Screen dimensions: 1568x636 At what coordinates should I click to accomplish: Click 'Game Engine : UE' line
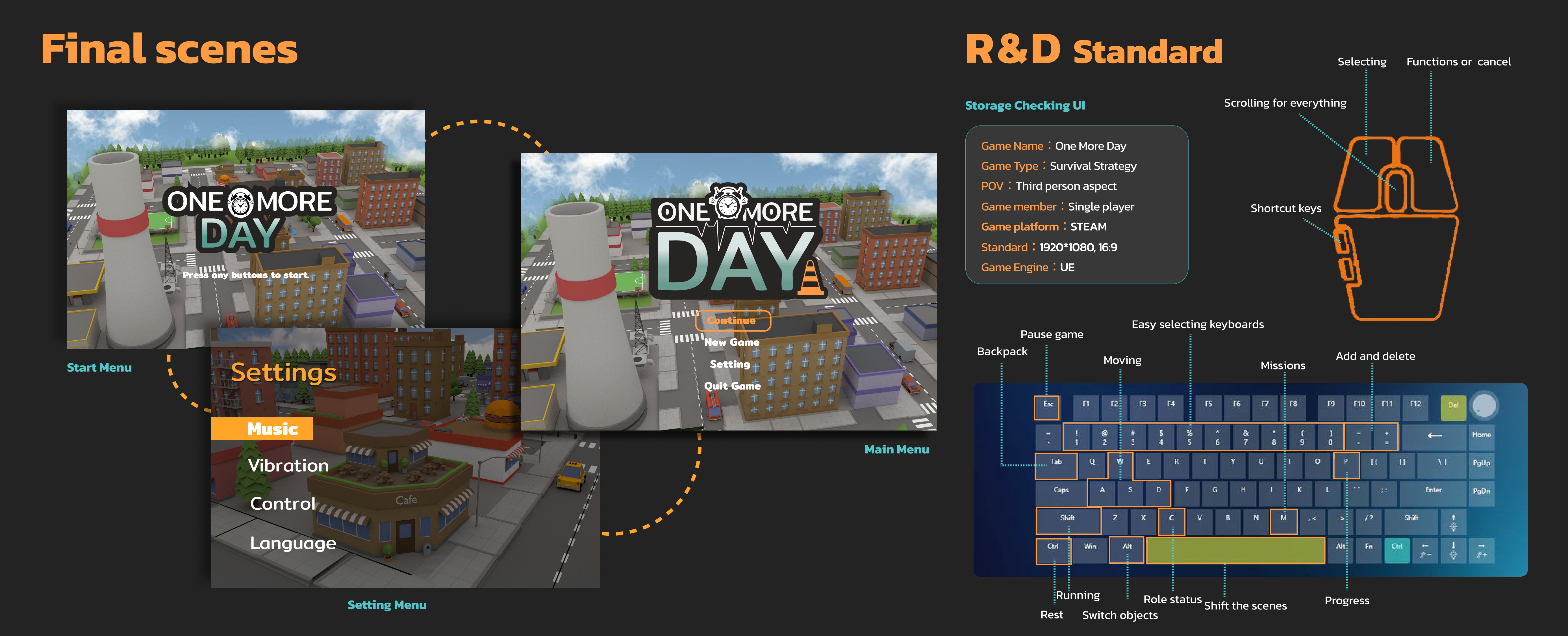click(1027, 267)
